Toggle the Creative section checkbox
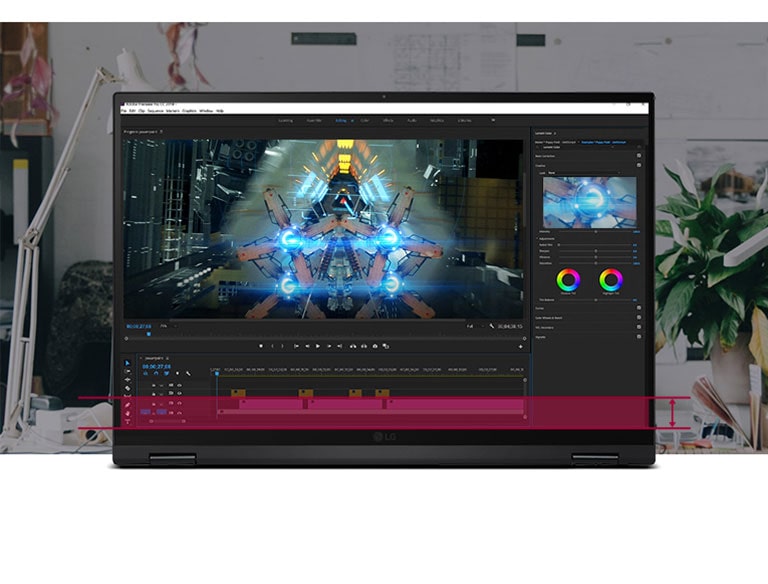Viewport: 768px width, 584px height. click(639, 166)
